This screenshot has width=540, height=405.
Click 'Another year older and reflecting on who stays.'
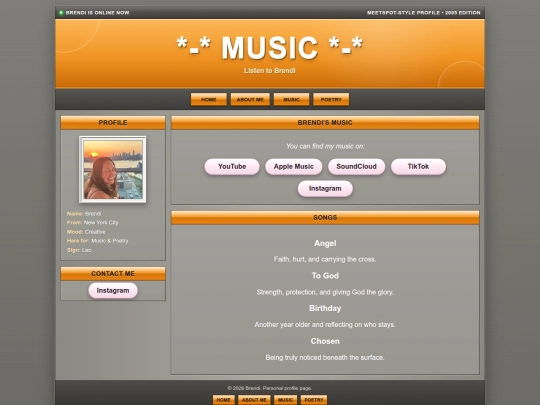pyautogui.click(x=325, y=325)
